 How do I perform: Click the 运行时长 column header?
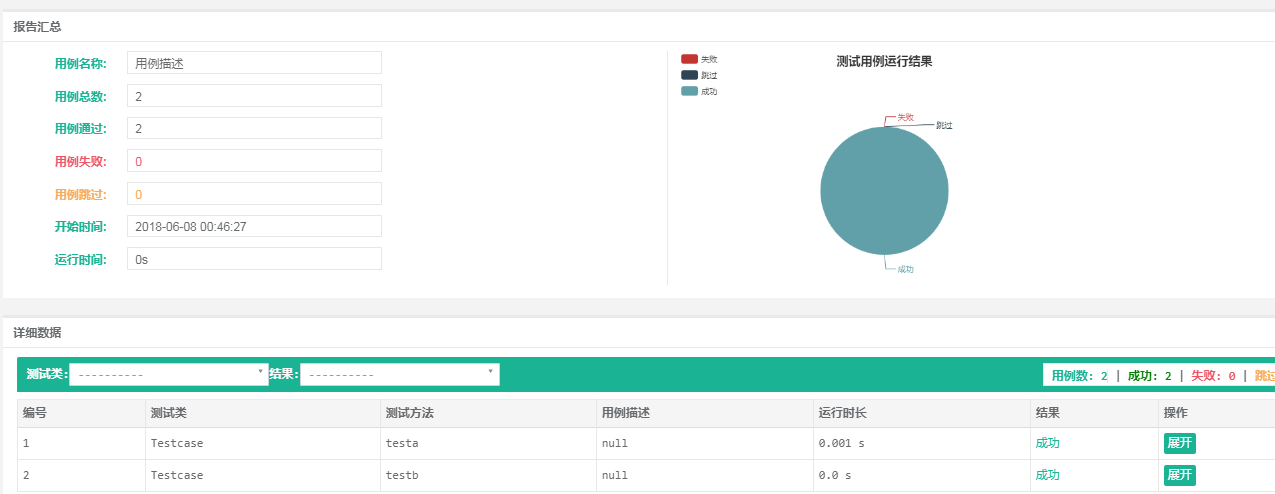coord(921,413)
